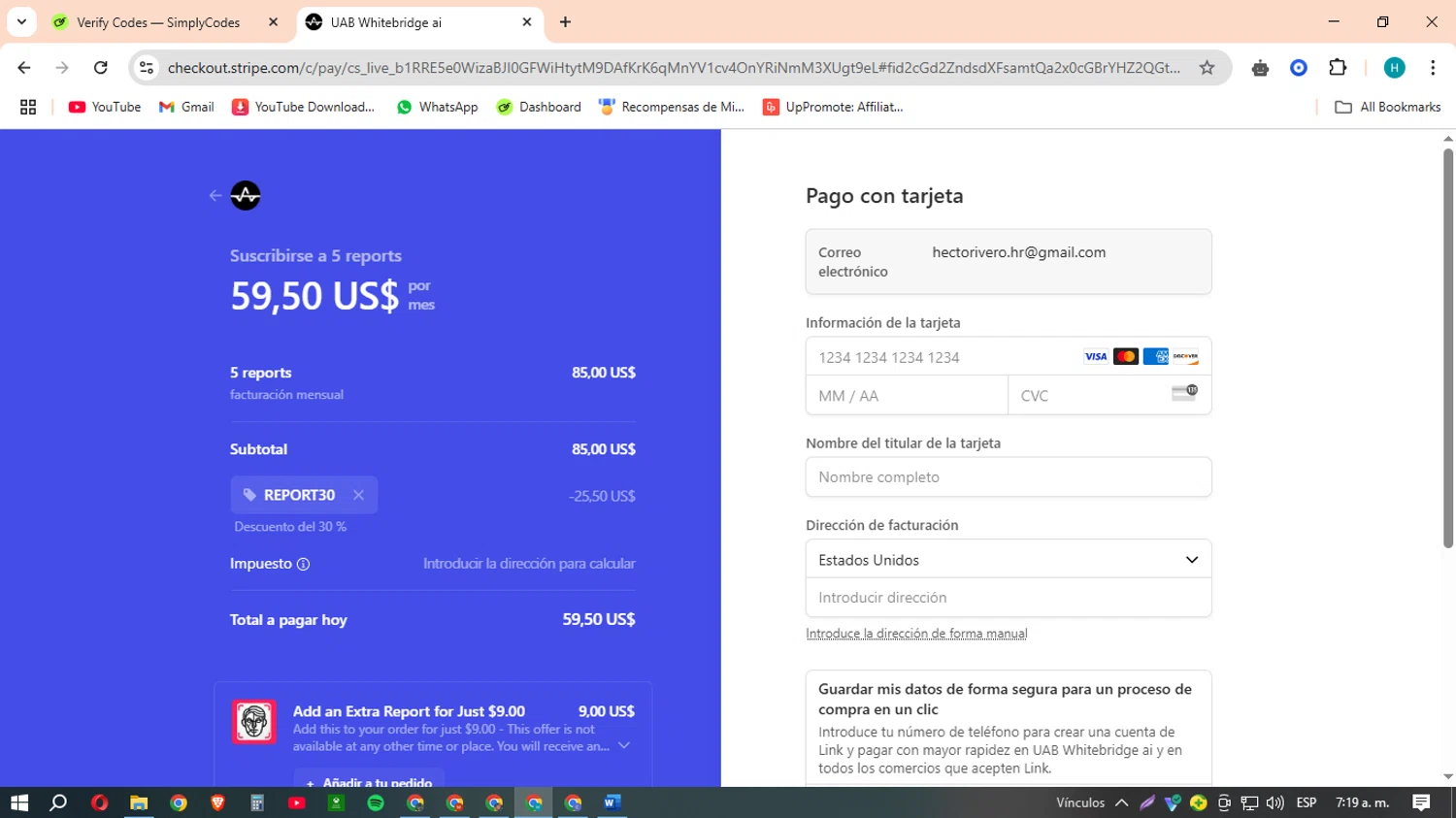The image size is (1456, 818).
Task: Focus the Nombre completo field
Action: pos(1009,477)
